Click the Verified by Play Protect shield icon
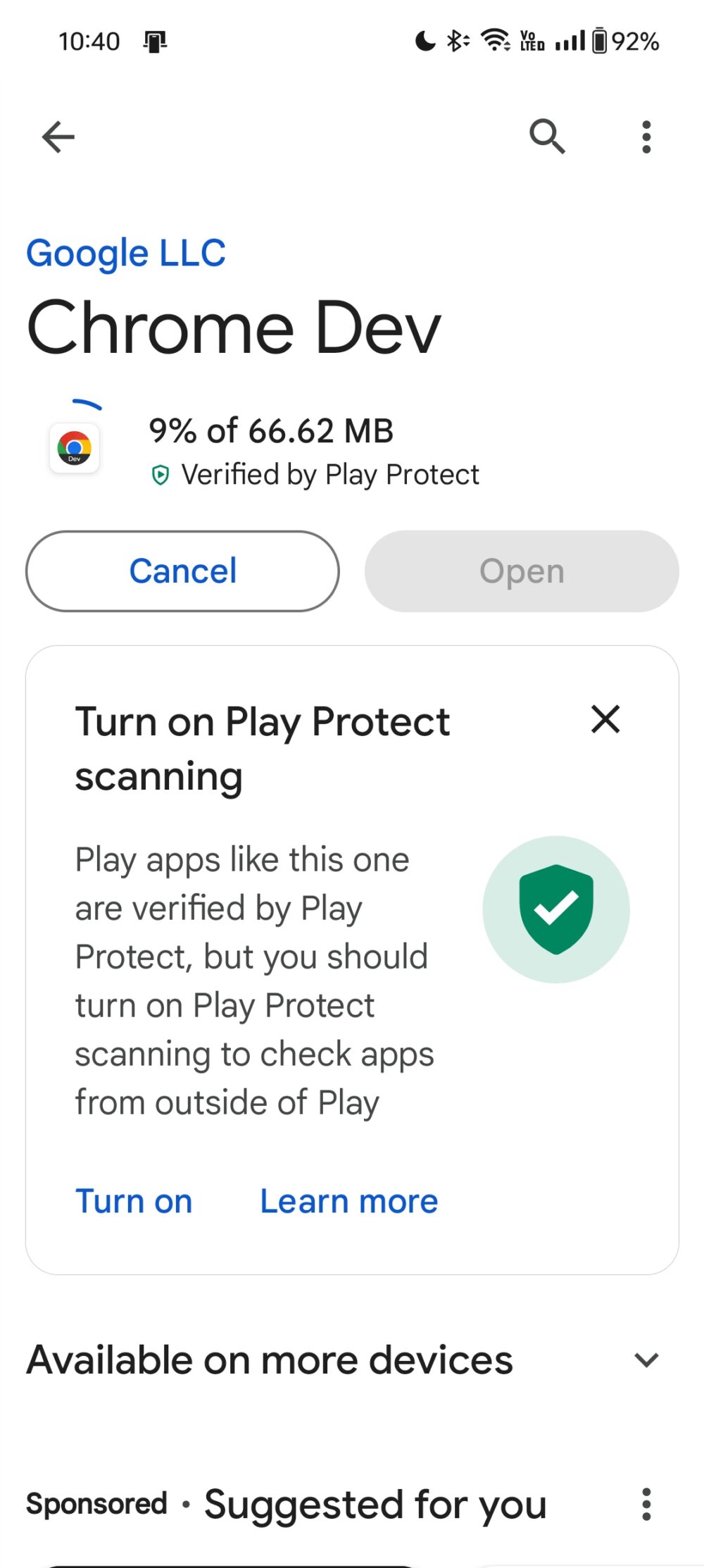The image size is (704, 1568). [x=161, y=475]
